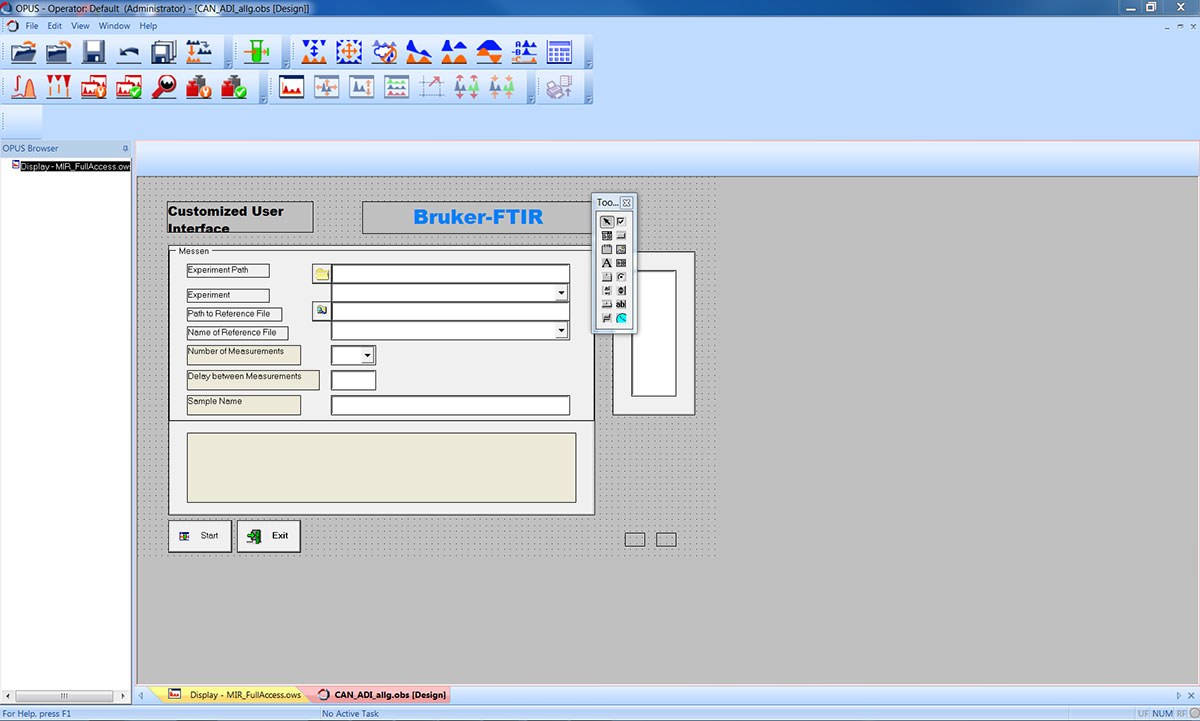Viewport: 1200px width, 721px height.
Task: Select the picture control tool in Toolbox
Action: [x=621, y=249]
